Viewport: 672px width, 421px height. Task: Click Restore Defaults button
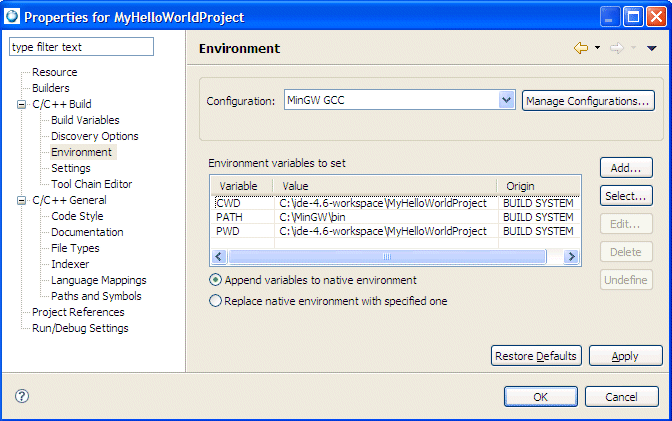point(536,356)
